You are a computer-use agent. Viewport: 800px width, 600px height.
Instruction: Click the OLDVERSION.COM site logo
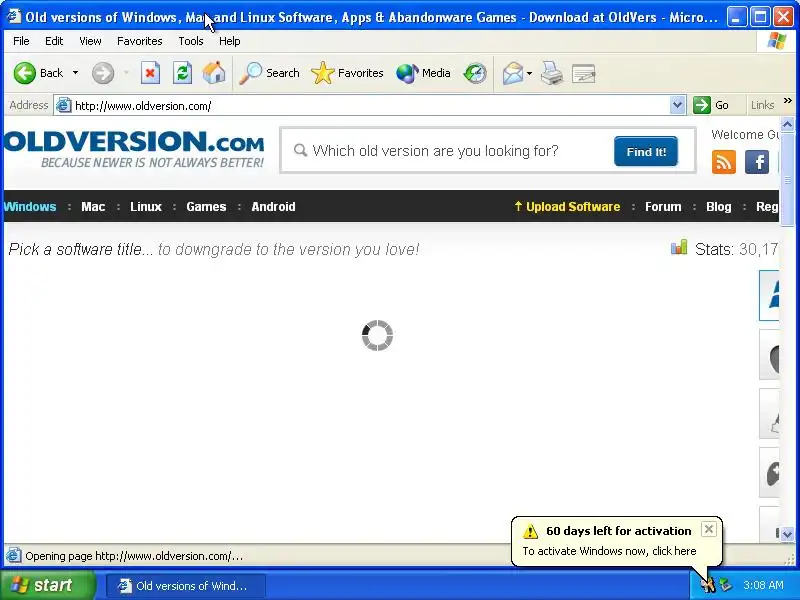click(134, 149)
